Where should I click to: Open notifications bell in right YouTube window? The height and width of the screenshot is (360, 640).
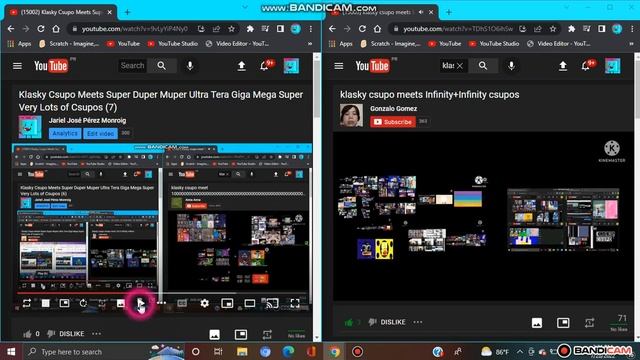[x=586, y=66]
